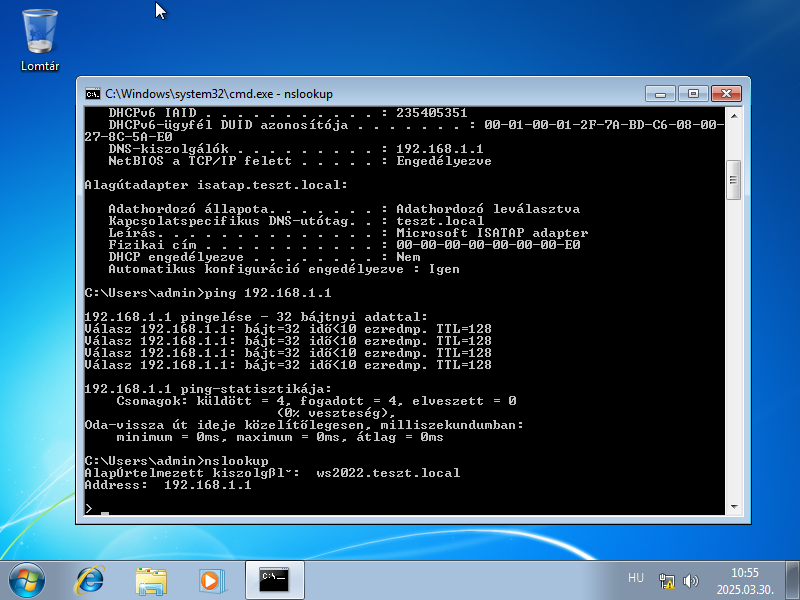Viewport: 800px width, 600px height.
Task: Launch Windows Media Player from taskbar
Action: (x=210, y=578)
